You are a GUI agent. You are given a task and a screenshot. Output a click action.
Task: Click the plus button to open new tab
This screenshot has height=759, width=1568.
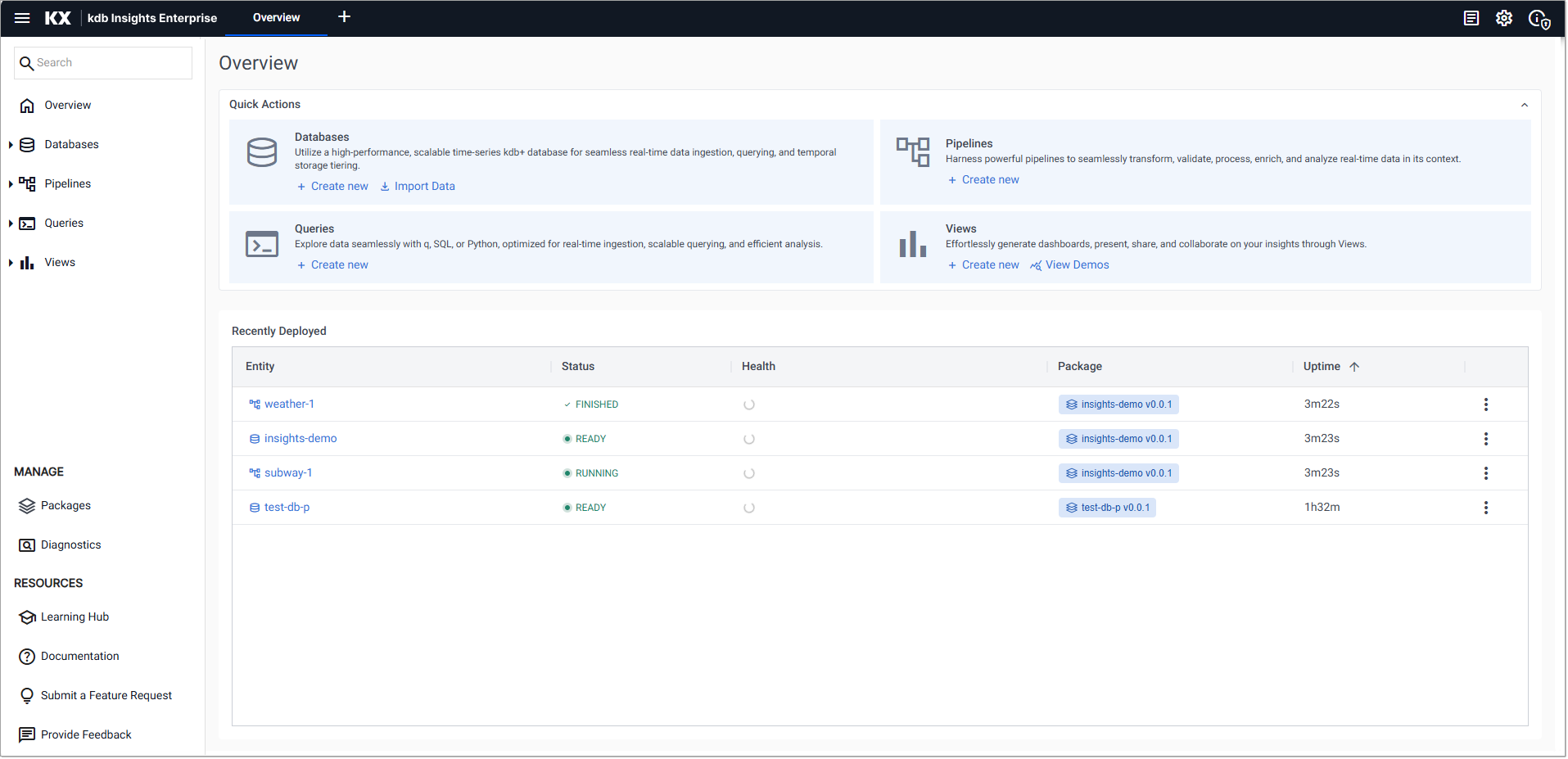click(x=344, y=16)
